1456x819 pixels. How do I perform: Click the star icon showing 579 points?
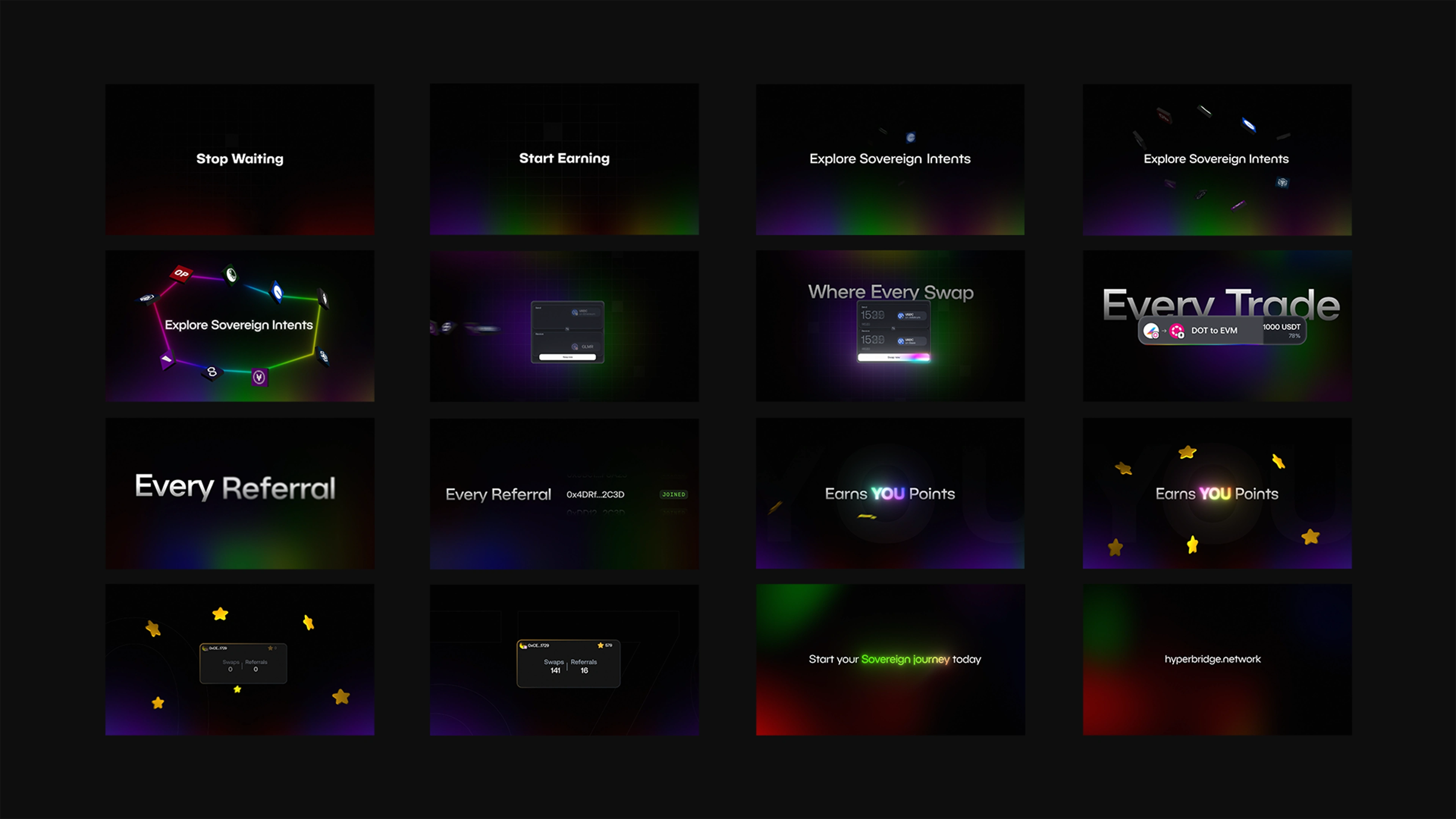click(x=600, y=645)
